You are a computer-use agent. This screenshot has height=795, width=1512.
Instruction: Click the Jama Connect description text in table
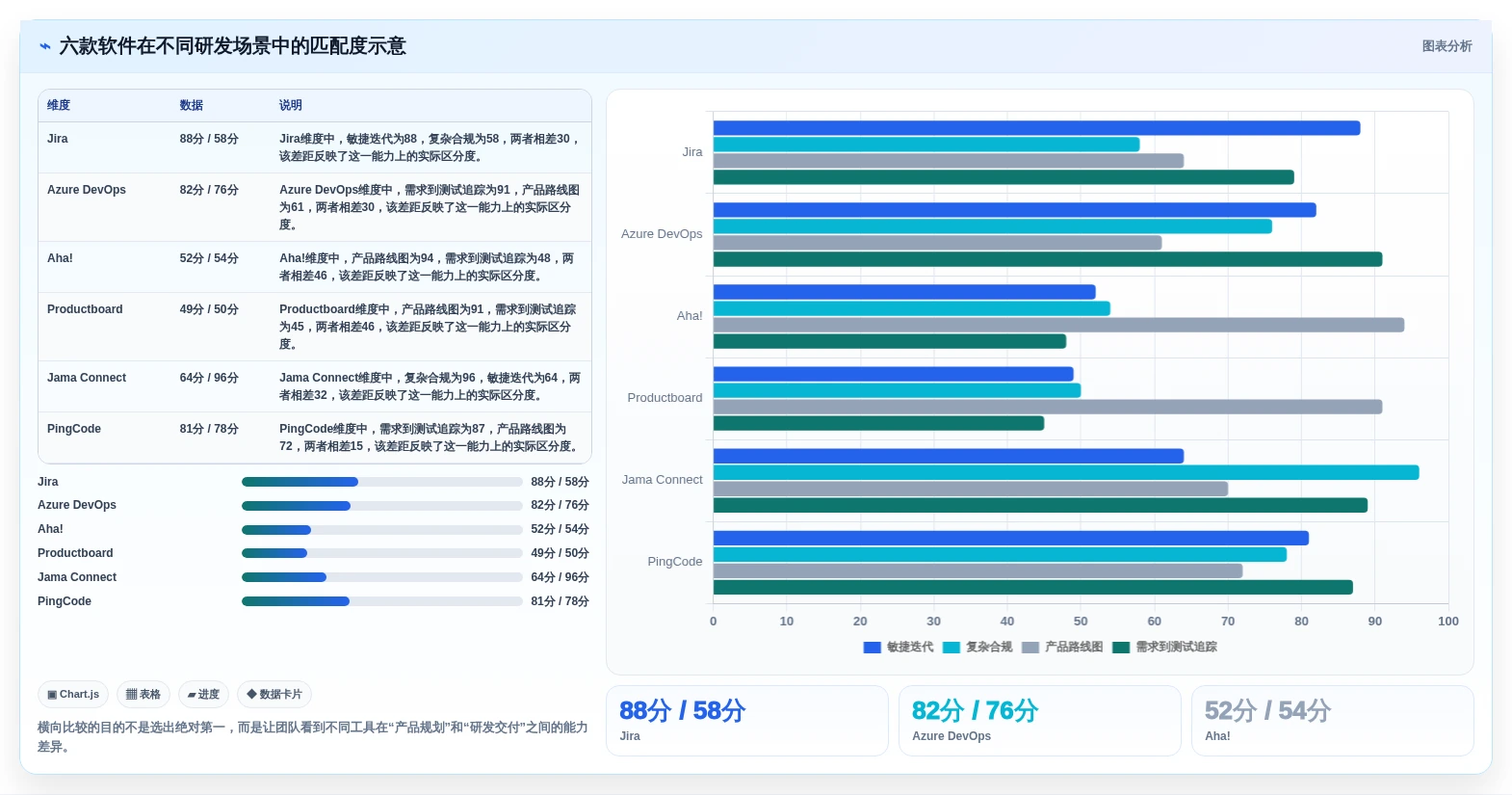tap(430, 386)
